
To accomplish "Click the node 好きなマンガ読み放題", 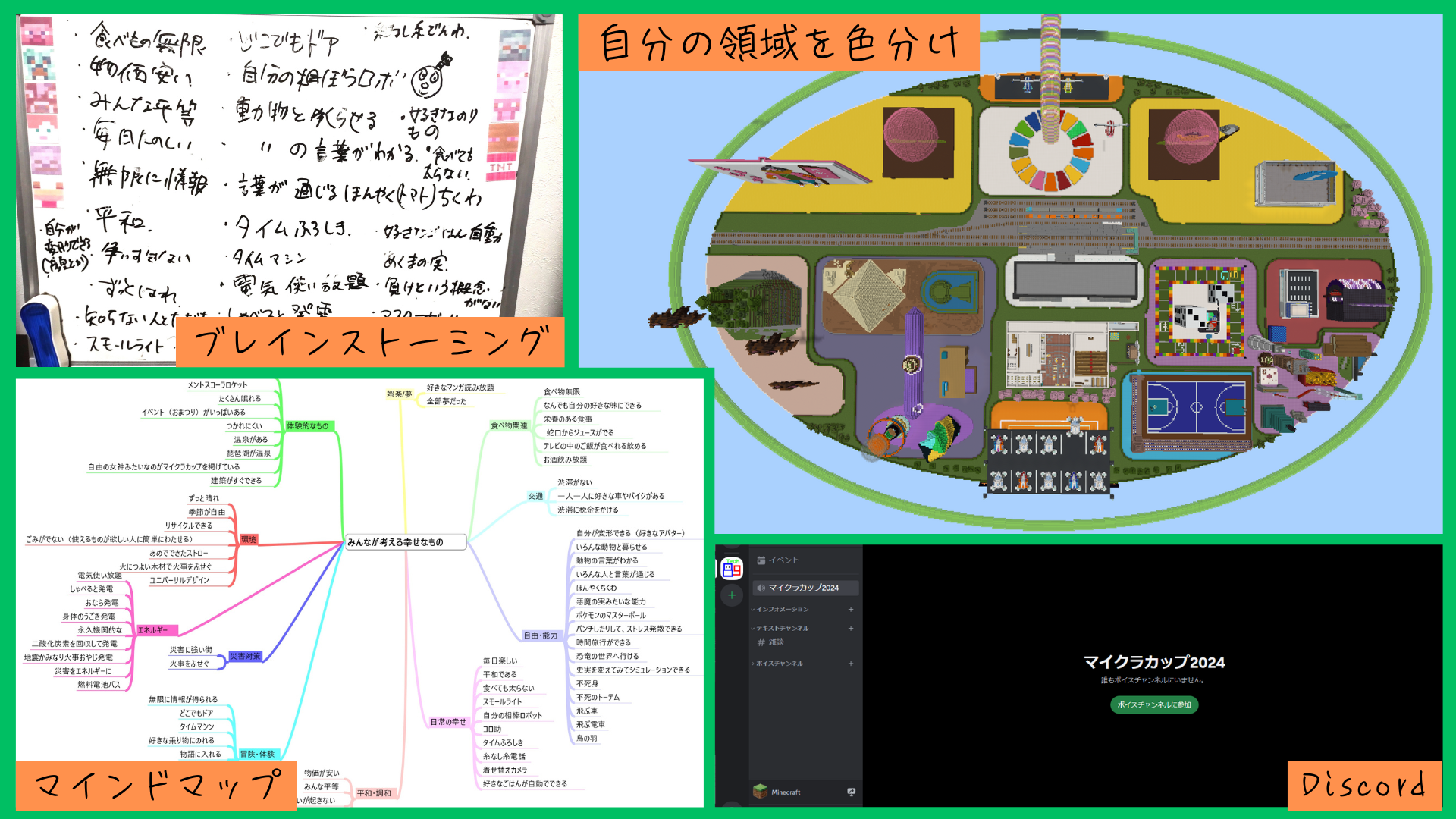I will click(460, 388).
